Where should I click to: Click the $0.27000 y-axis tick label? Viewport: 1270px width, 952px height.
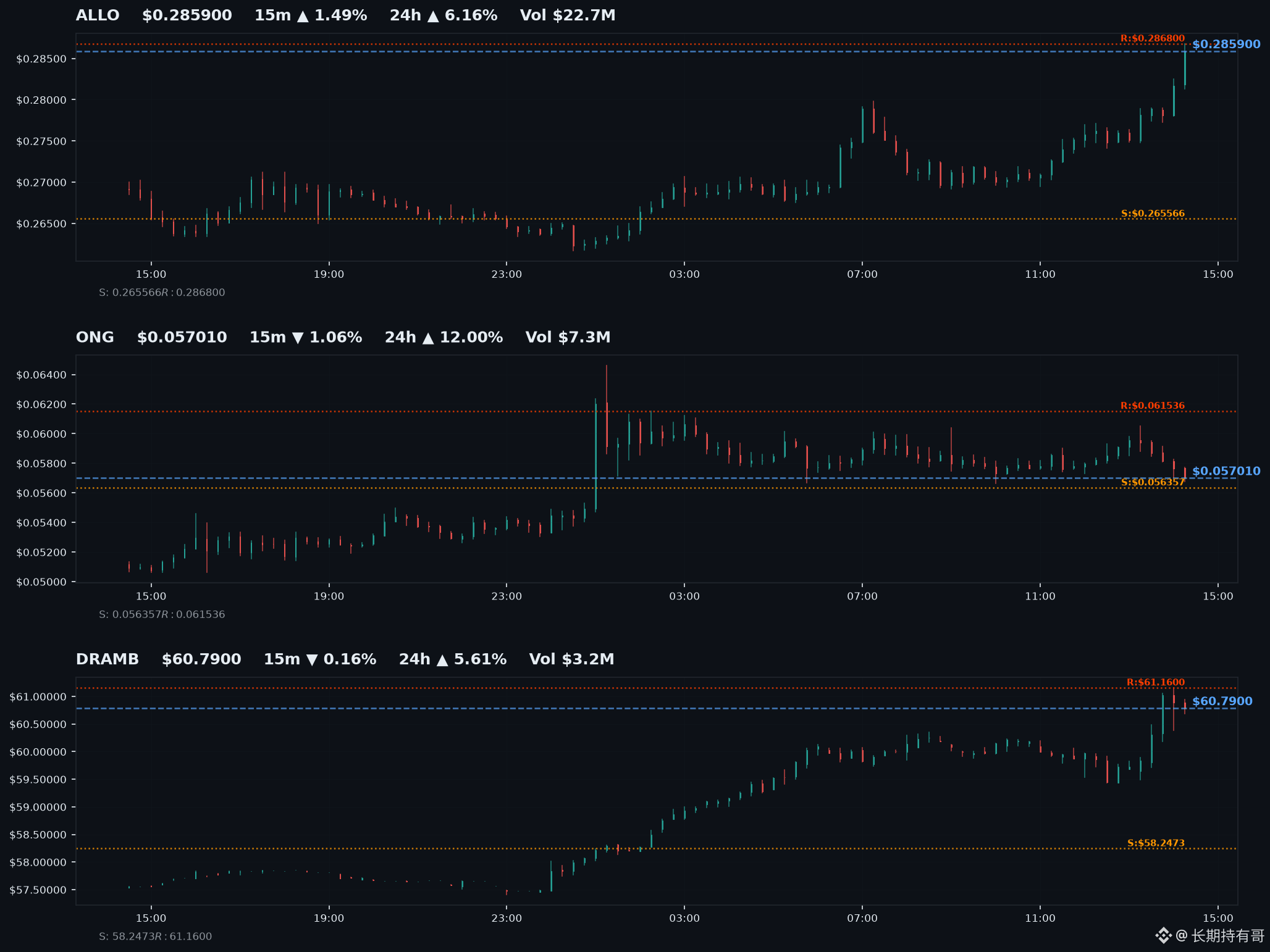[x=41, y=183]
